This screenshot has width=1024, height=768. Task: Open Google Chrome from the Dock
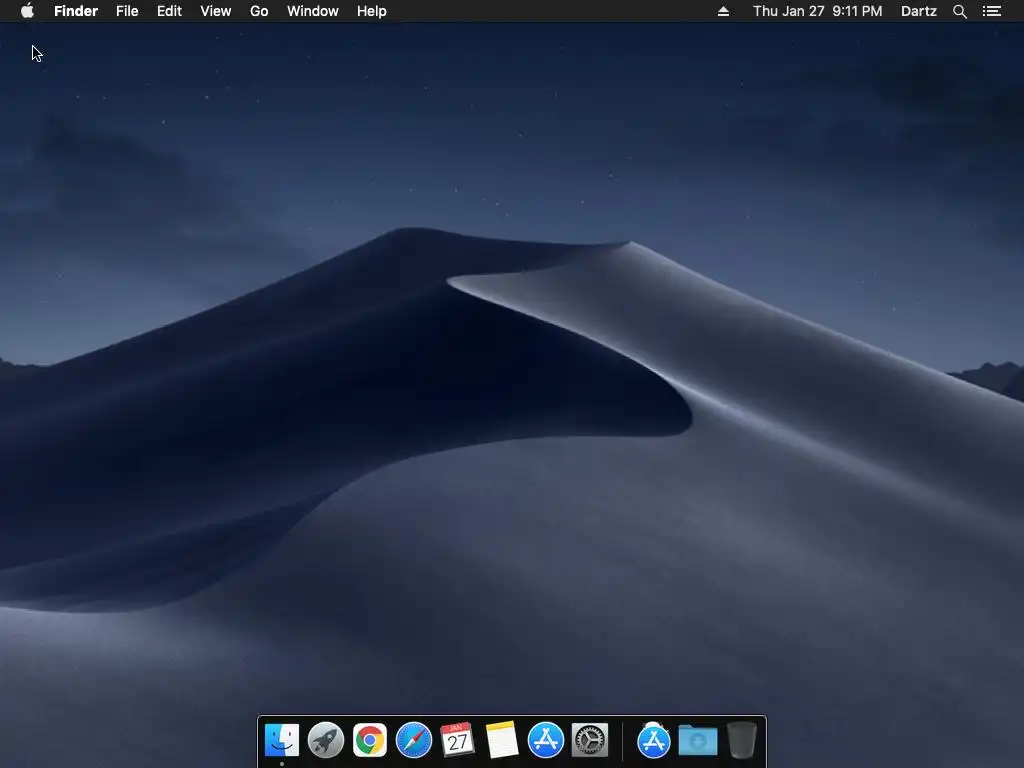pyautogui.click(x=370, y=740)
